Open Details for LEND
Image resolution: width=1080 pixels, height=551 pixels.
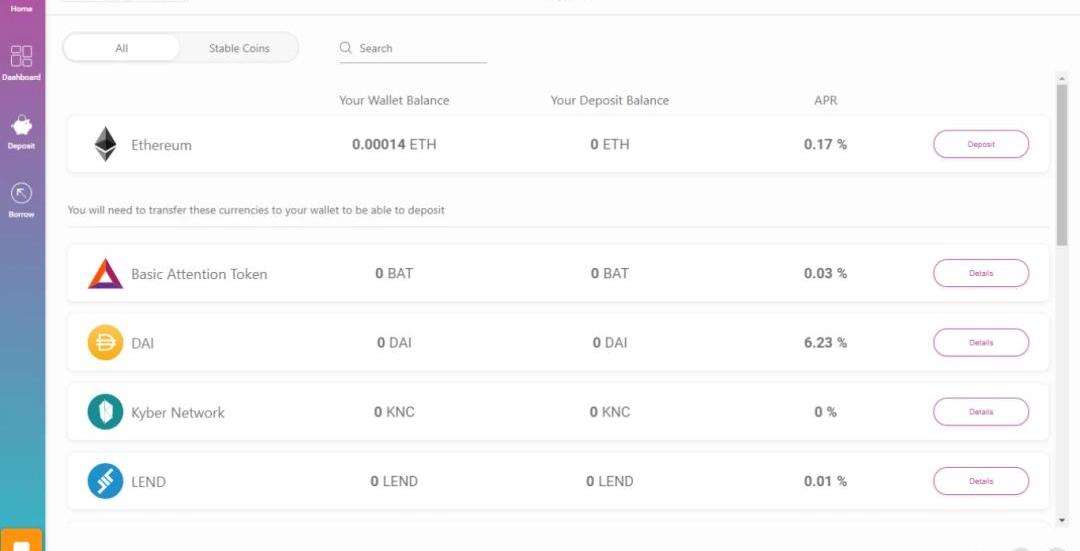[980, 481]
